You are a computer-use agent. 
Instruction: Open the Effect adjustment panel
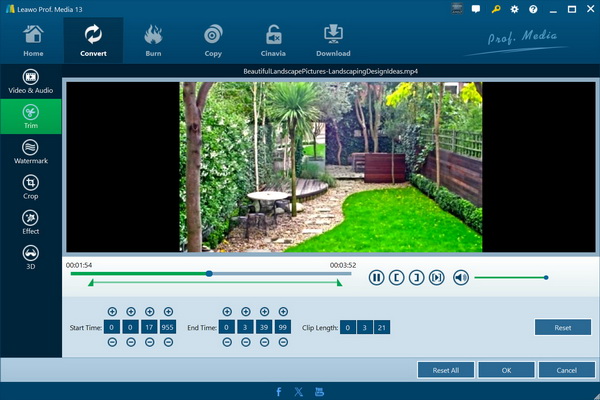(x=31, y=222)
